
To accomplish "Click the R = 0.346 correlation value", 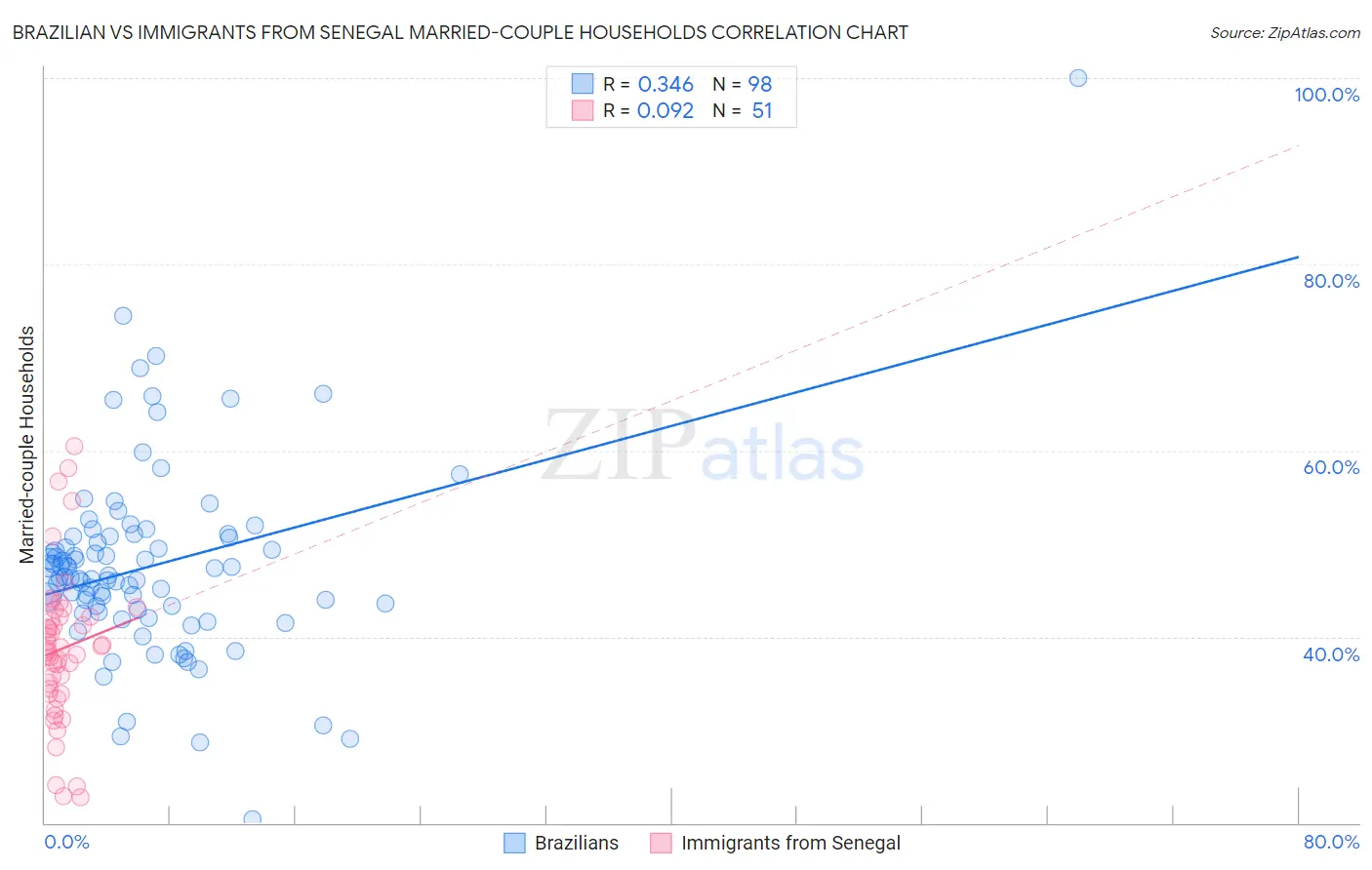I will 648,84.
